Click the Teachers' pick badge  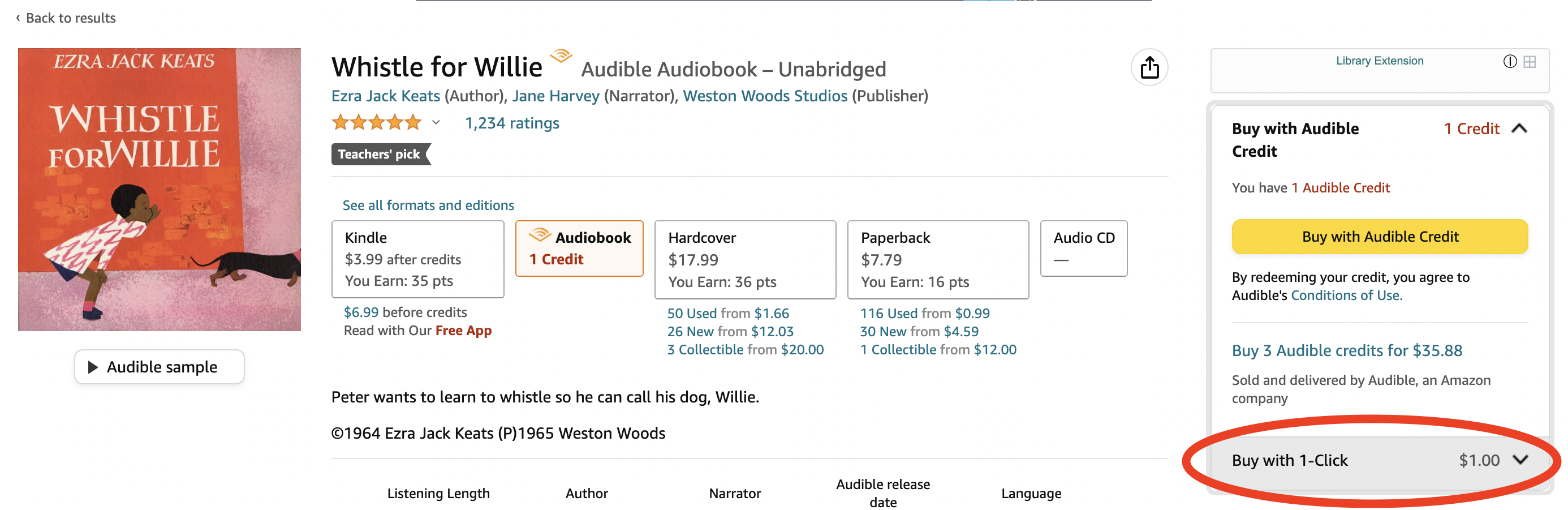[381, 154]
